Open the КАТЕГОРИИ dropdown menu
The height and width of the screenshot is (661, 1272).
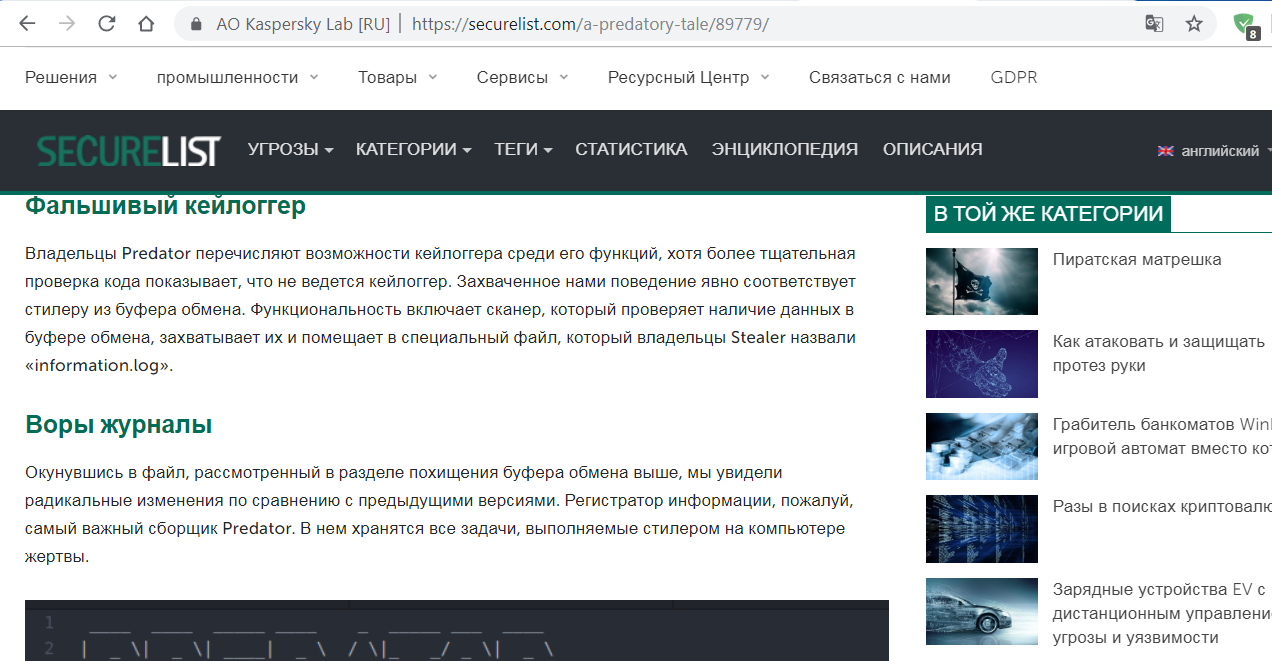click(x=414, y=149)
